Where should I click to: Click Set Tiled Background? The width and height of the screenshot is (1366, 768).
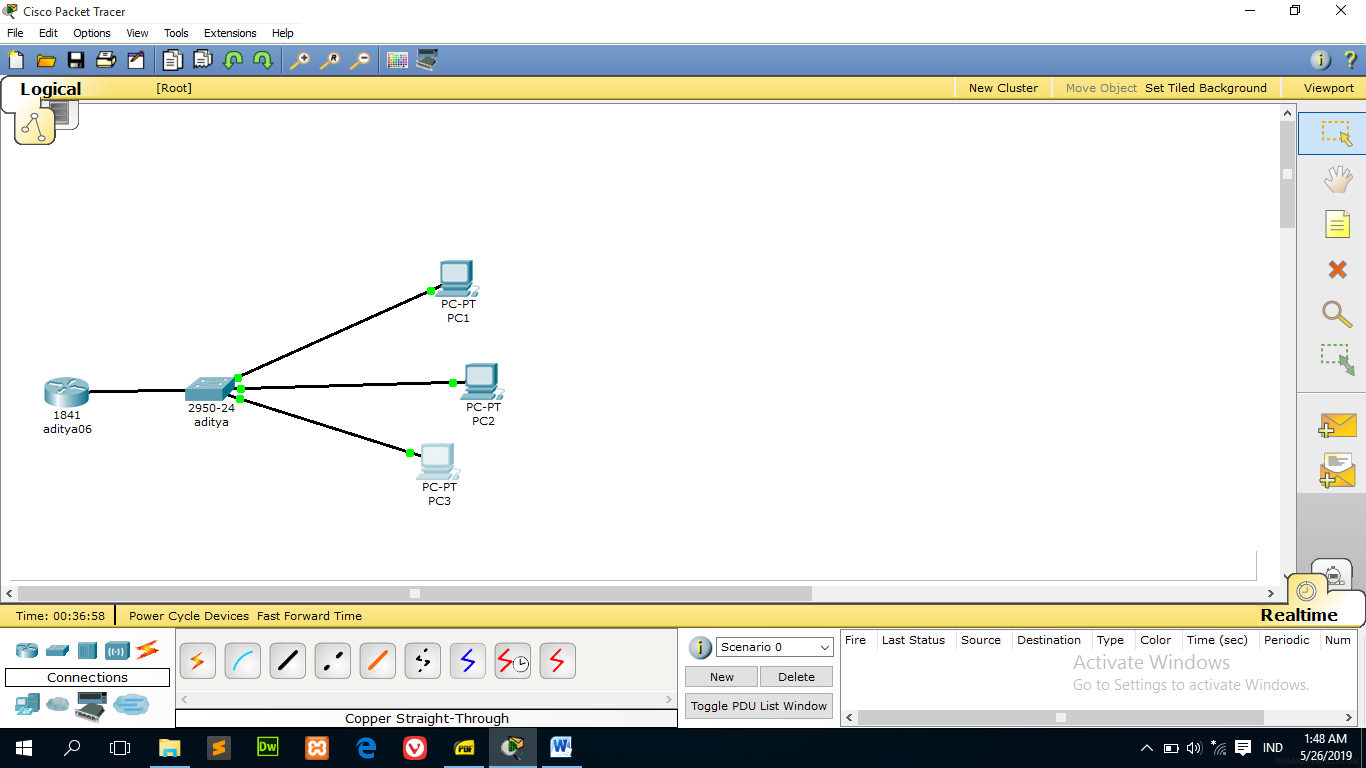[1206, 88]
